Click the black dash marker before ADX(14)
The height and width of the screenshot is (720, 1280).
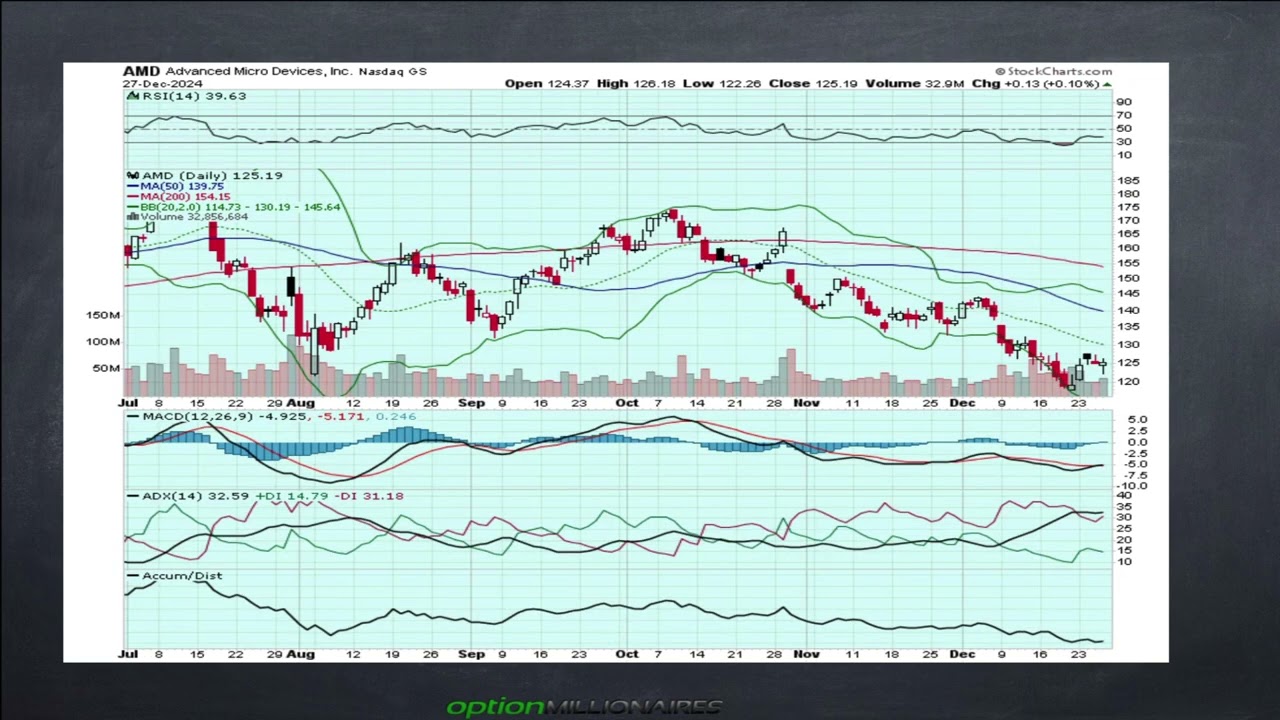click(x=133, y=496)
